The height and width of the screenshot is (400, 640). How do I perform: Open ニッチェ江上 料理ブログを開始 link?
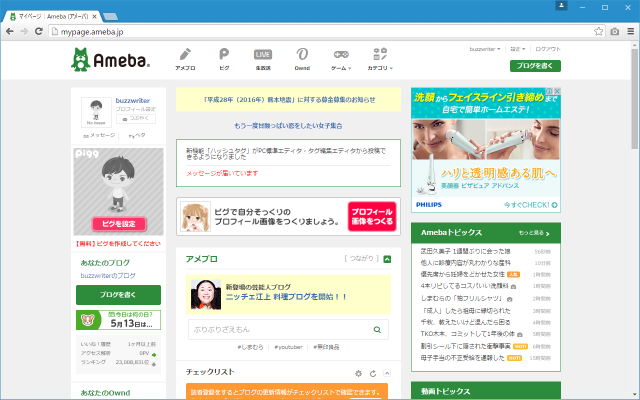point(286,297)
